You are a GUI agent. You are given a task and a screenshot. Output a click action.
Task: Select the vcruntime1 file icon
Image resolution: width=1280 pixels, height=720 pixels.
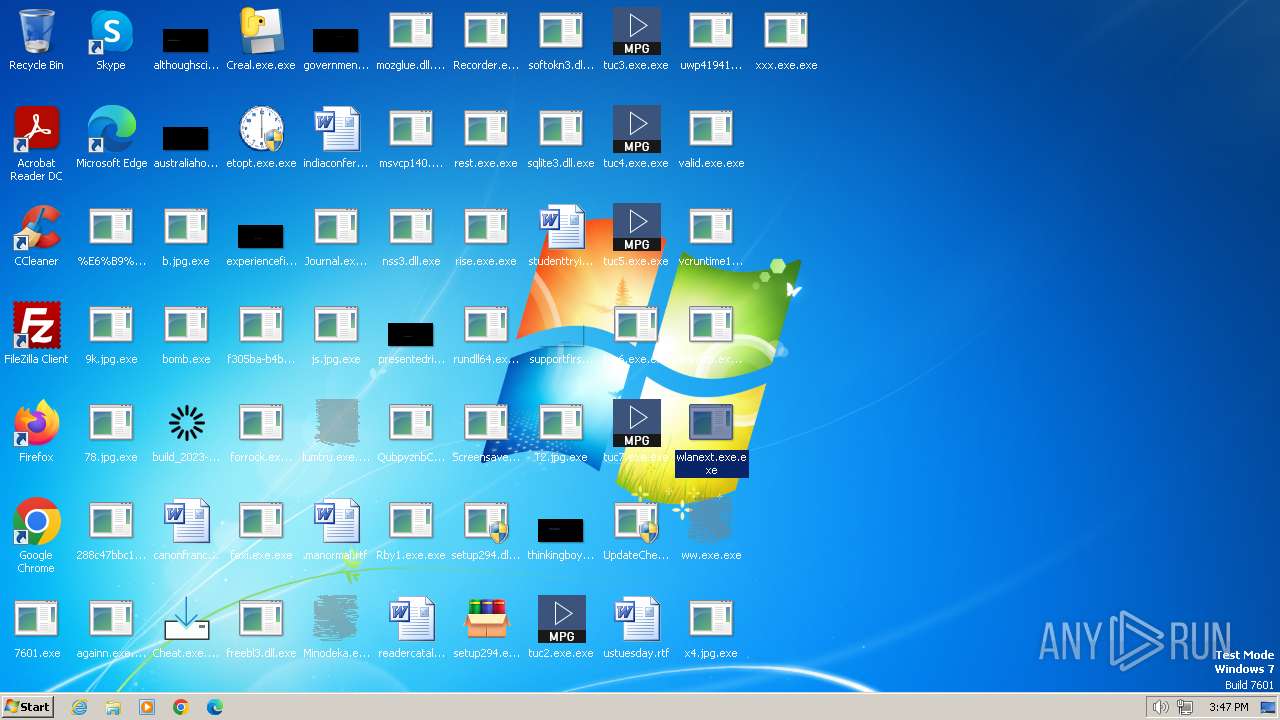point(711,228)
